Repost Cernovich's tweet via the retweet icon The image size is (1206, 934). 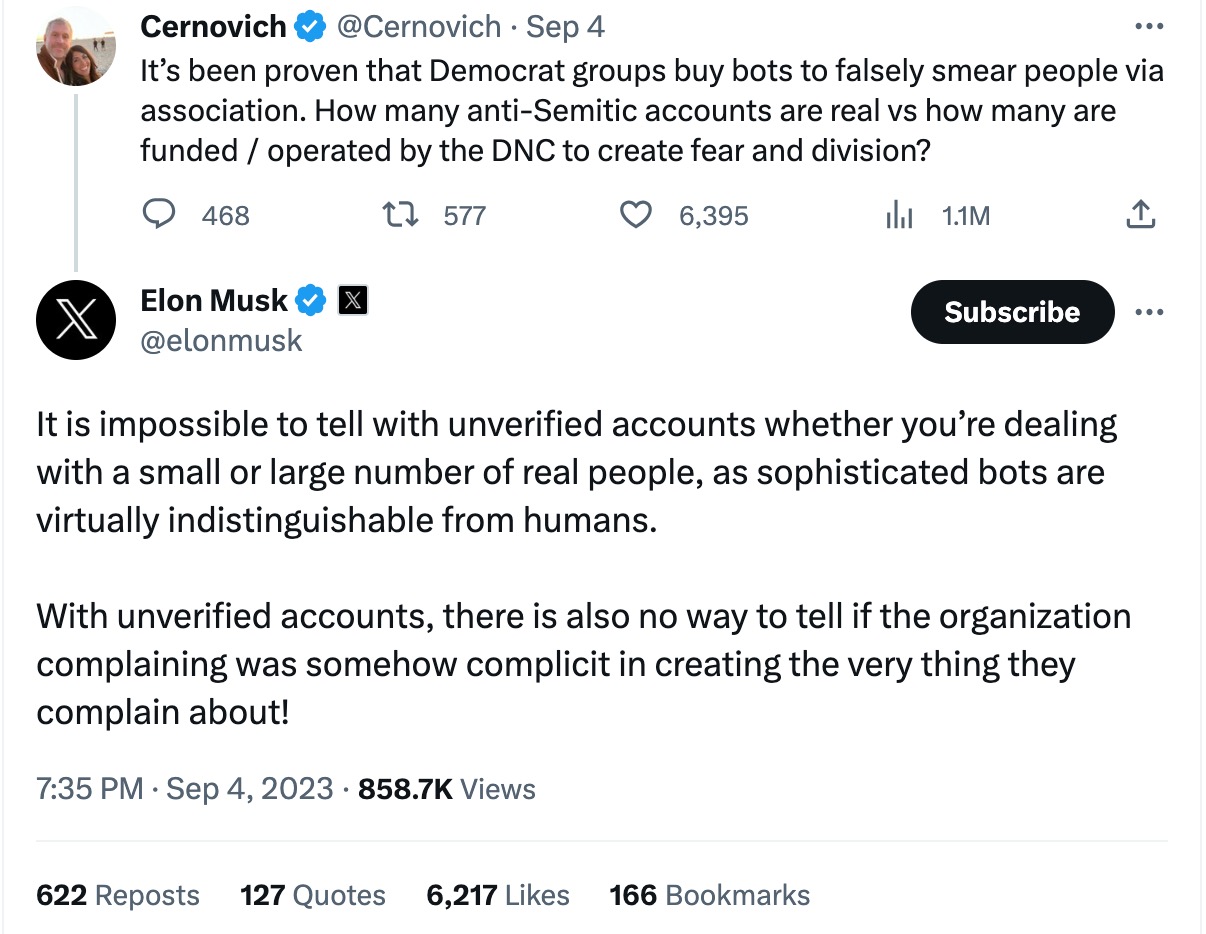click(x=400, y=215)
